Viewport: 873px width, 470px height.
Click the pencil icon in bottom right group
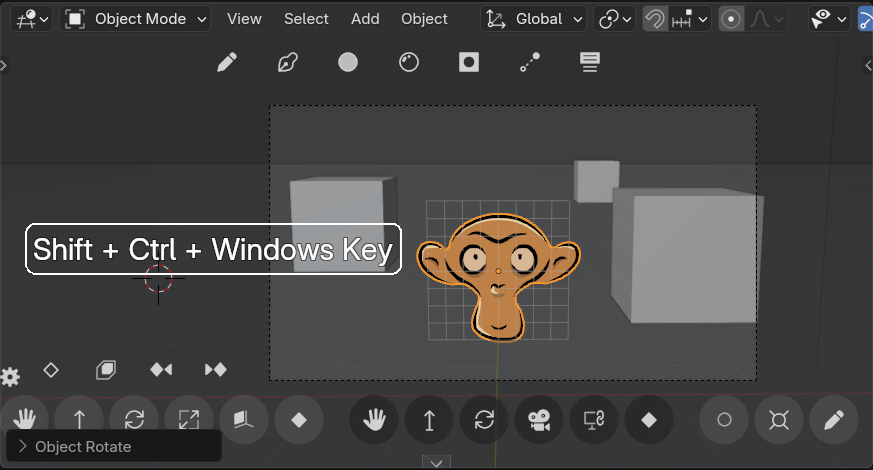(833, 419)
